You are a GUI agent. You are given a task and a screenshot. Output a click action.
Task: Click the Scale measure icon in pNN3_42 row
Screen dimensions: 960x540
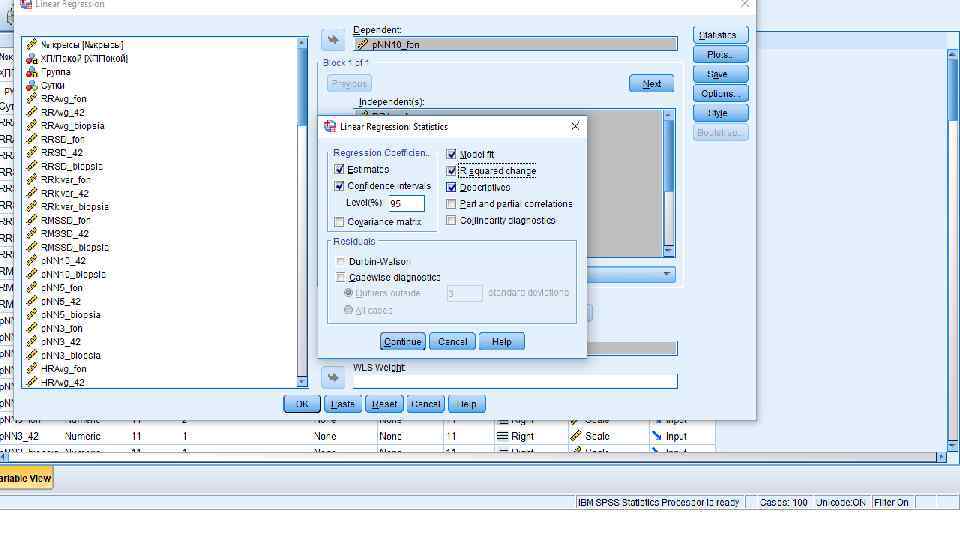point(576,436)
